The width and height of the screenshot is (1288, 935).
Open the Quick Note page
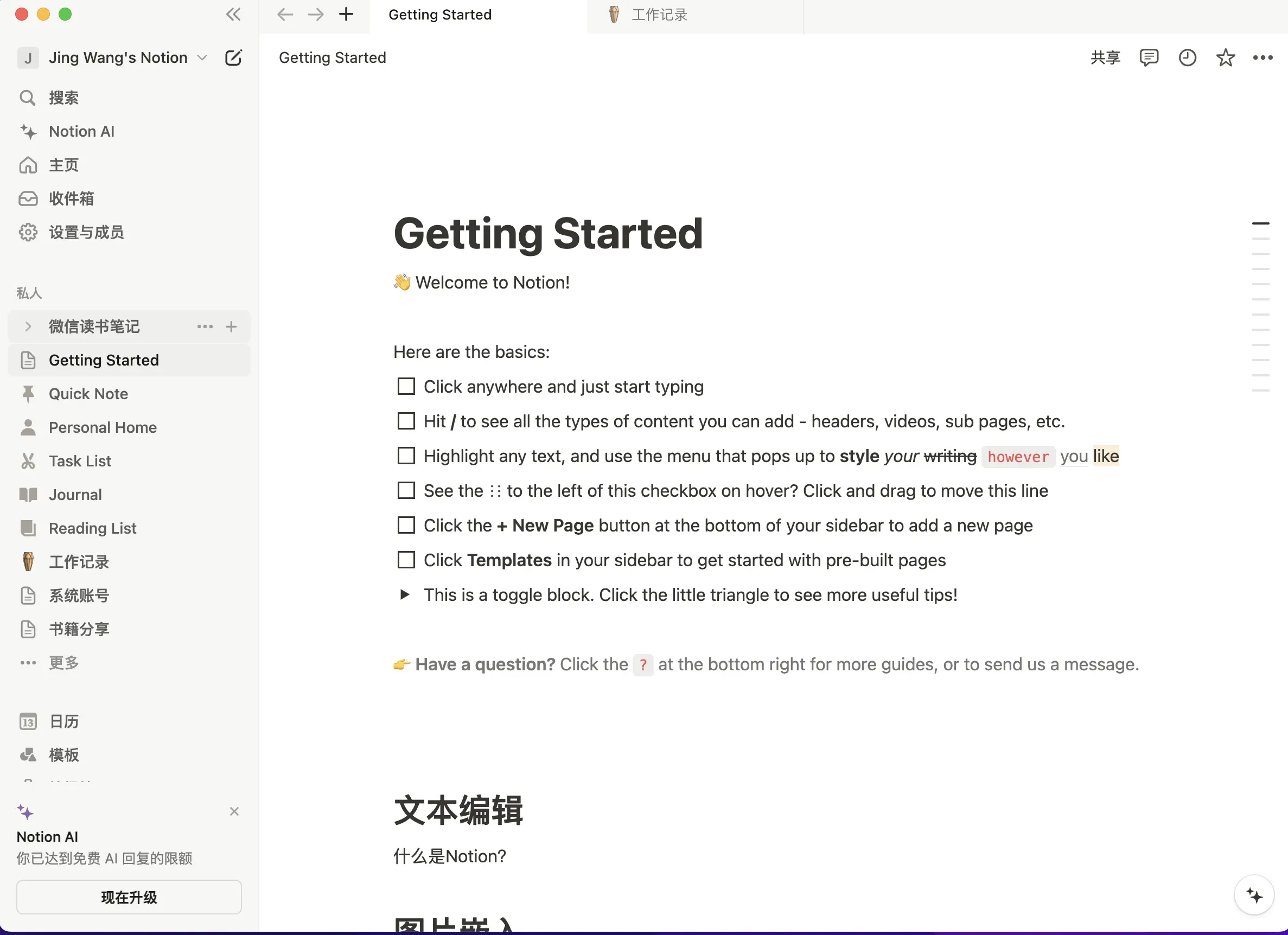129,394
